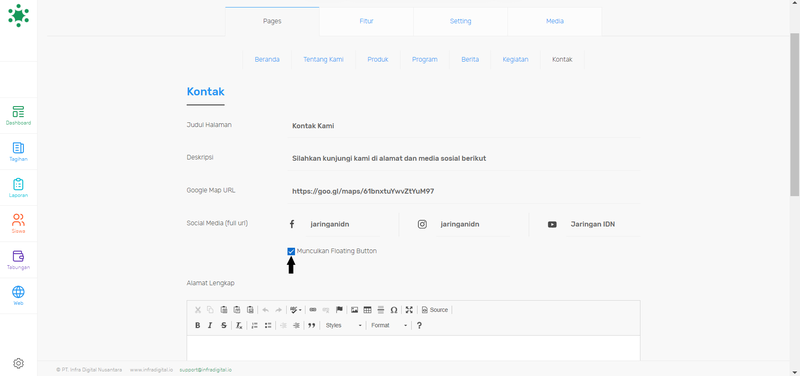Open About CKEditor question mark
Screen dimensions: 800x376
(x=419, y=325)
